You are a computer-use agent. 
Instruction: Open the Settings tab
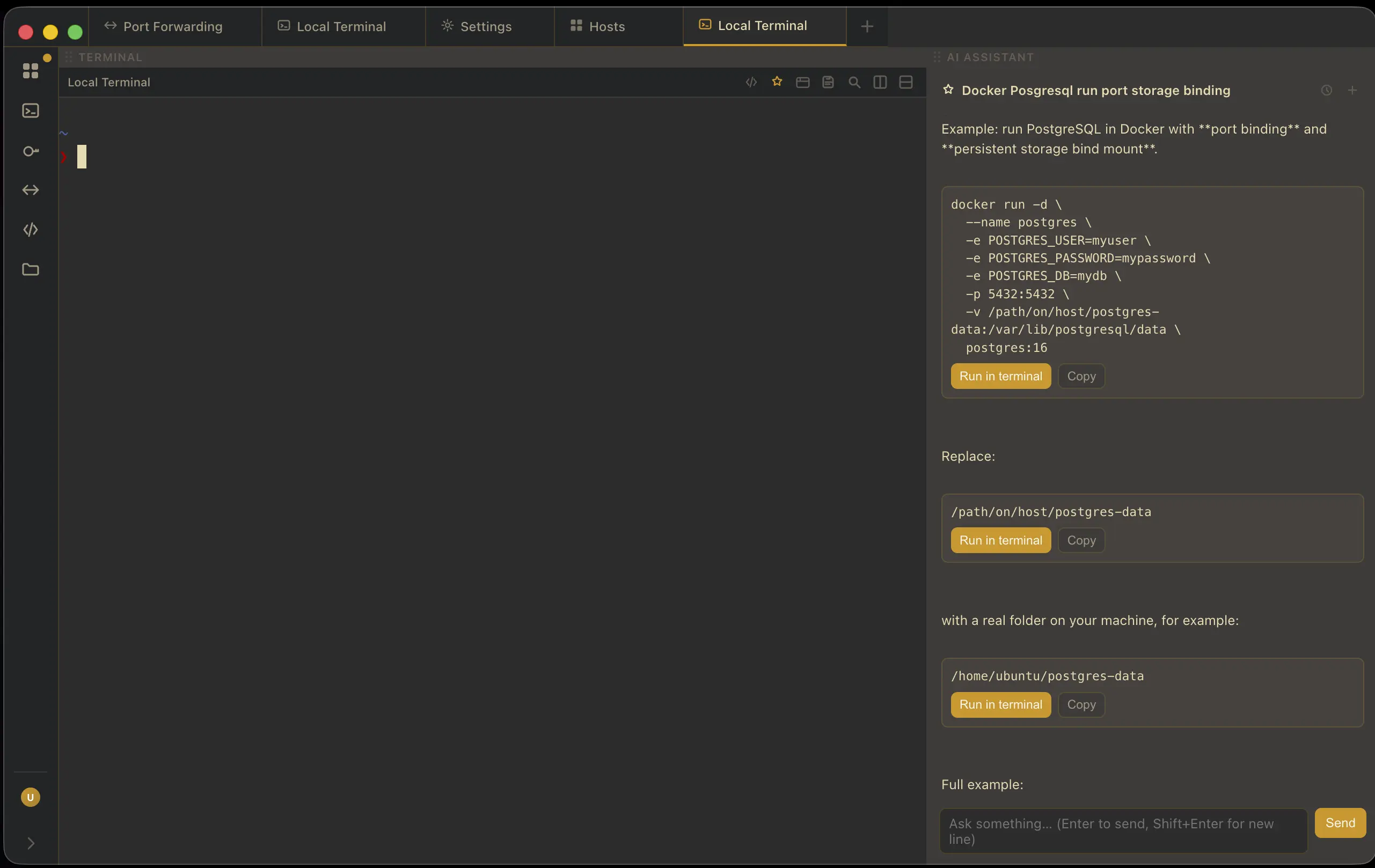490,26
